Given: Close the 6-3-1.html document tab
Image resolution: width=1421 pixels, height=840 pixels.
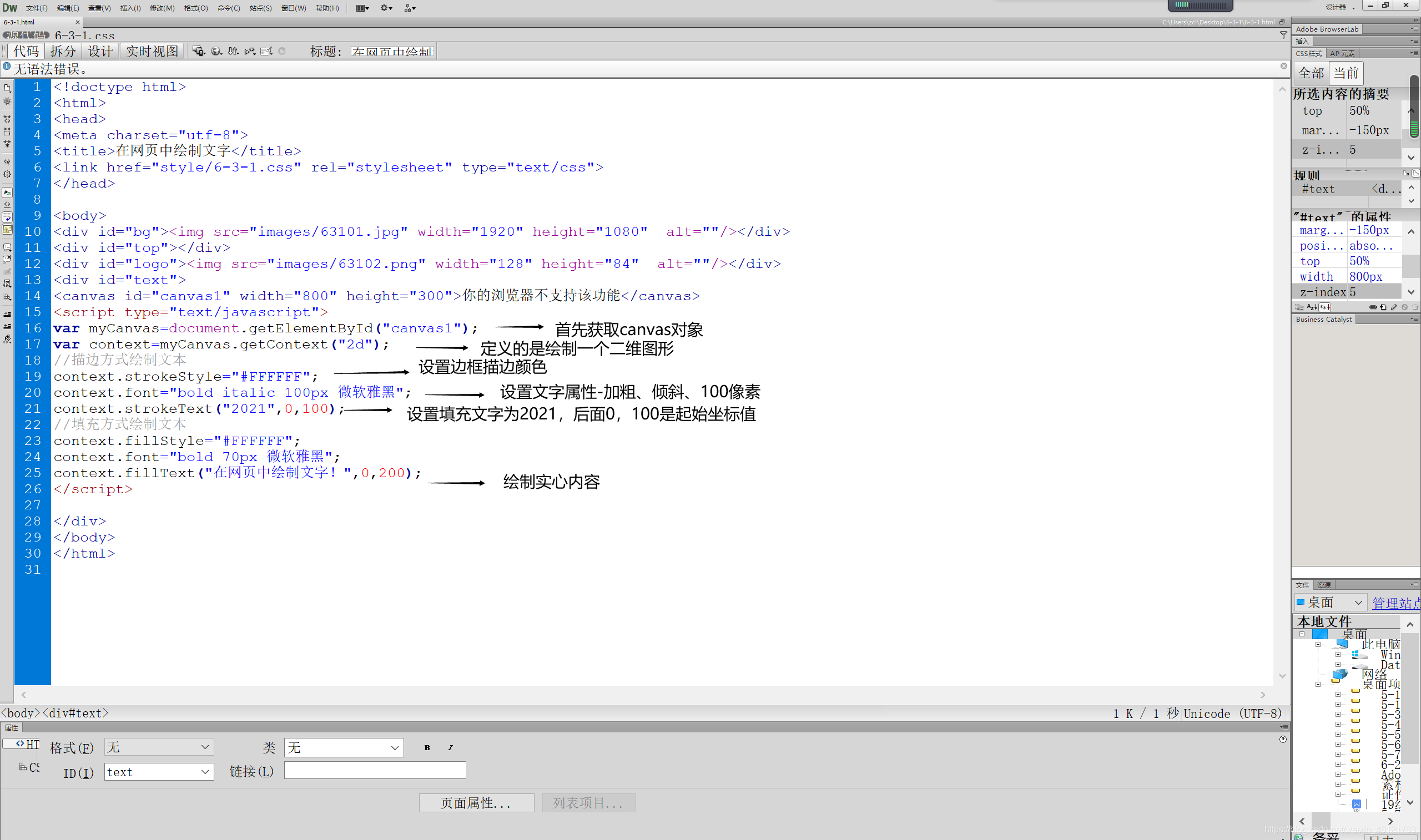Looking at the screenshot, I should pos(78,22).
